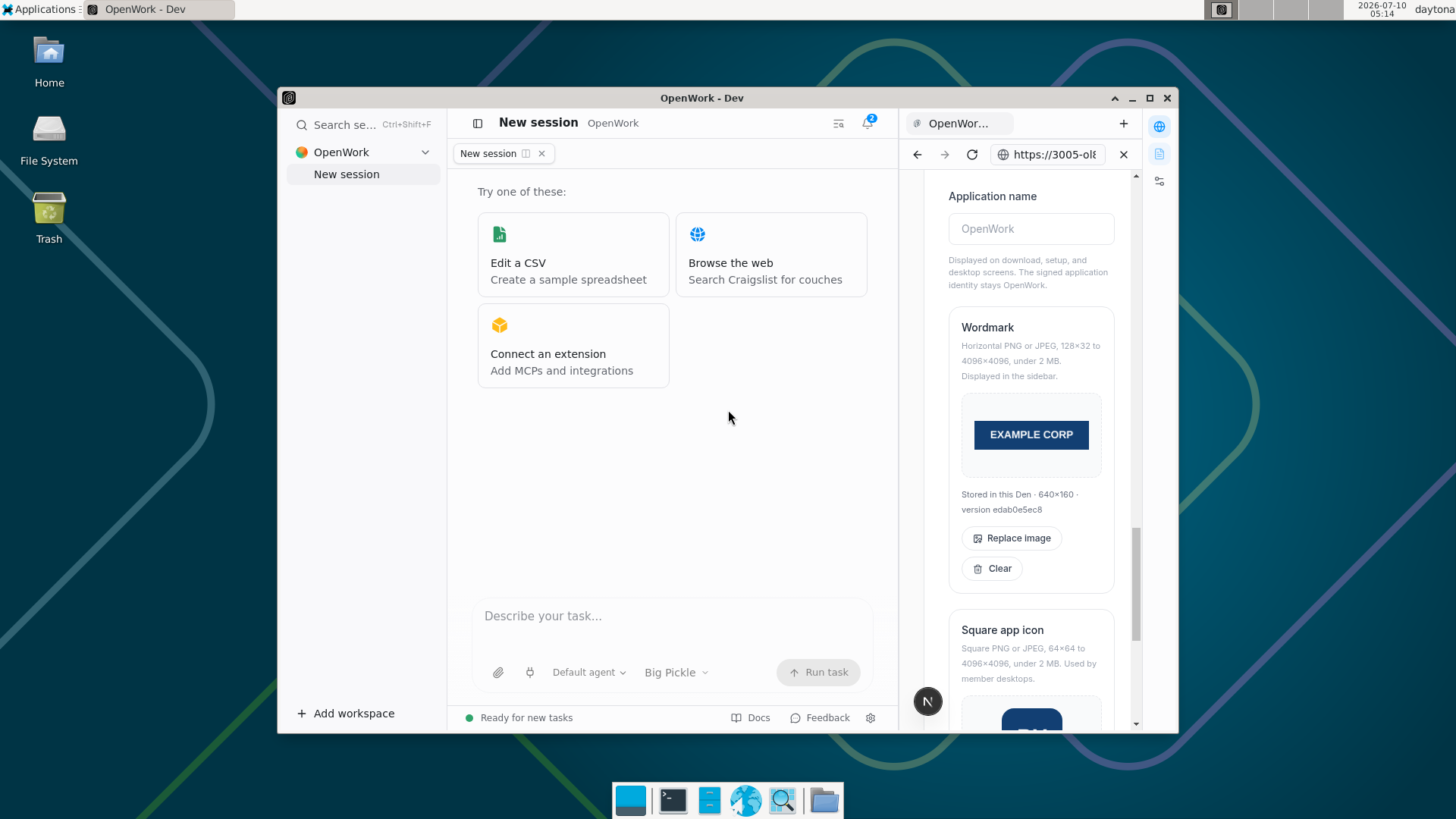
Task: Click the workspace switcher in the top panel
Action: point(1273,10)
